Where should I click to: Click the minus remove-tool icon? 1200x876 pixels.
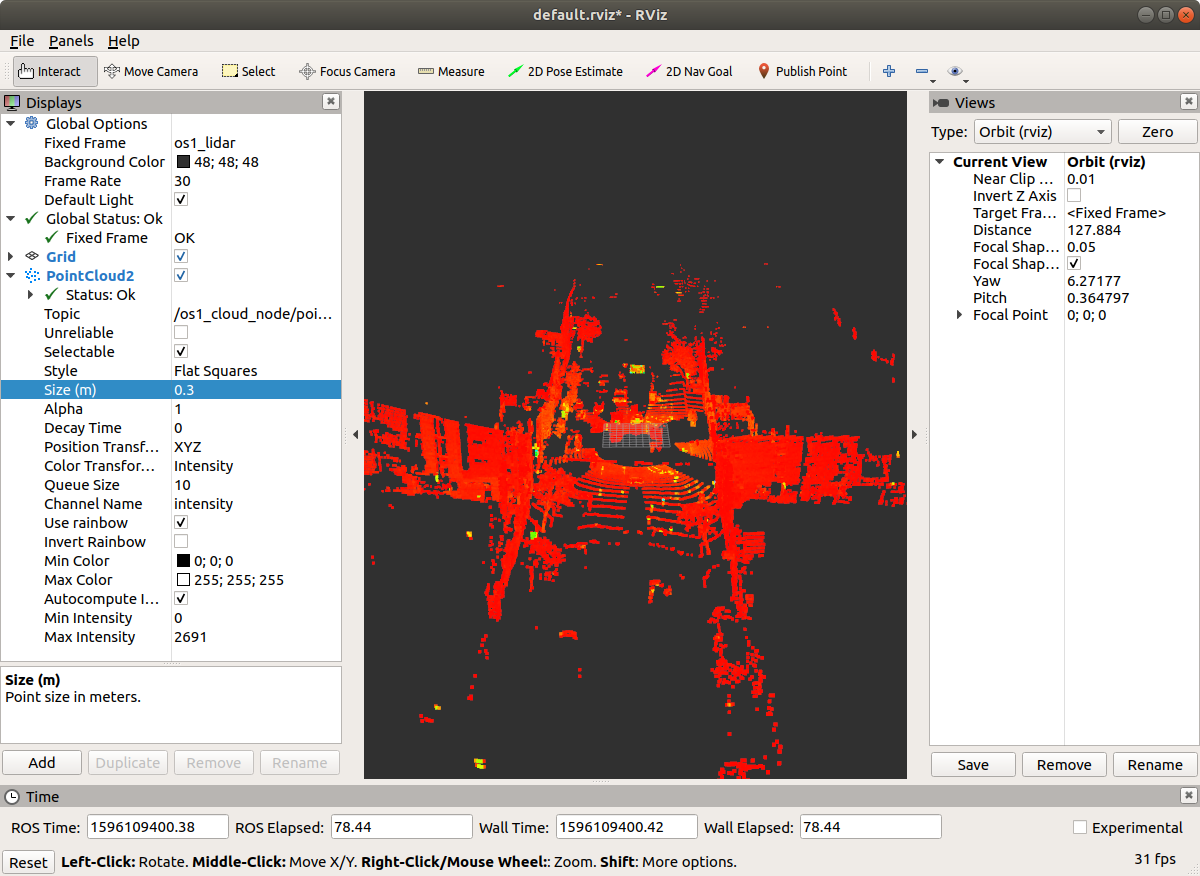922,71
